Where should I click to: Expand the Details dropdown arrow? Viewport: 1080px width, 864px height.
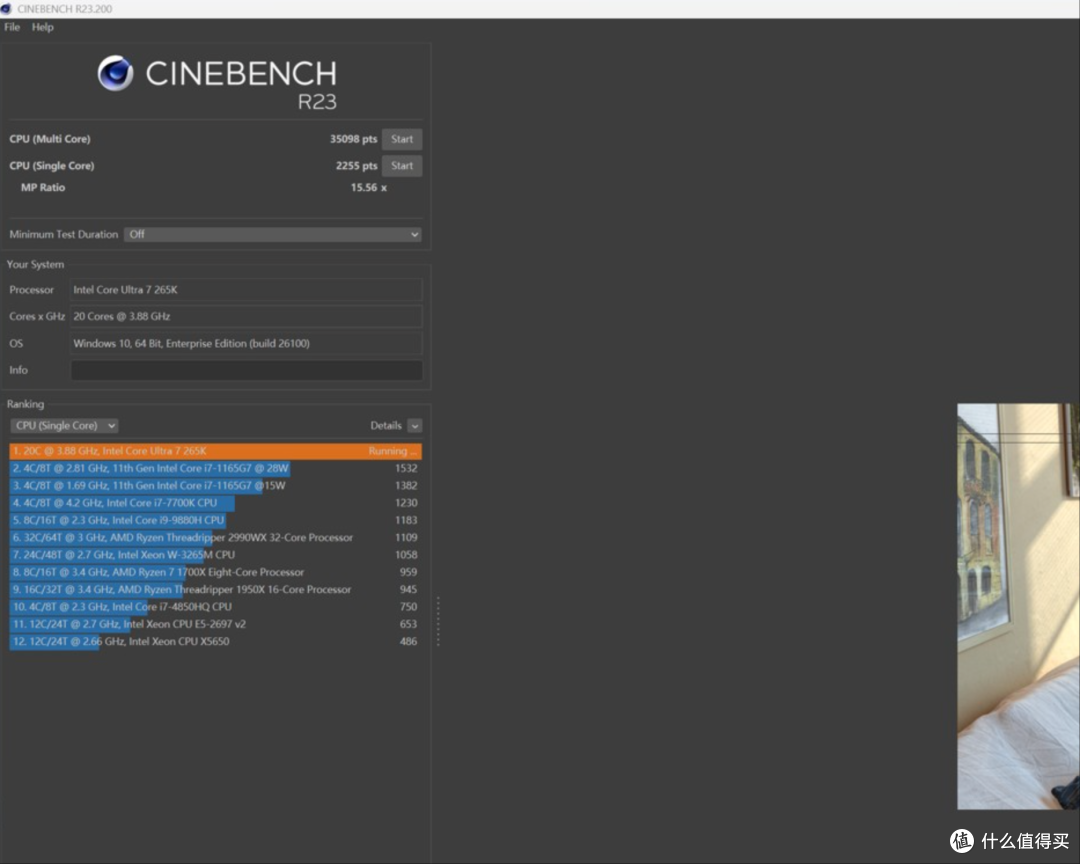tap(415, 426)
